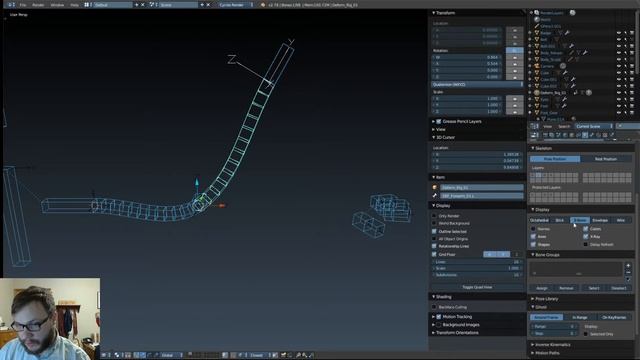Lock the Scale Z transform channel

coord(515,111)
